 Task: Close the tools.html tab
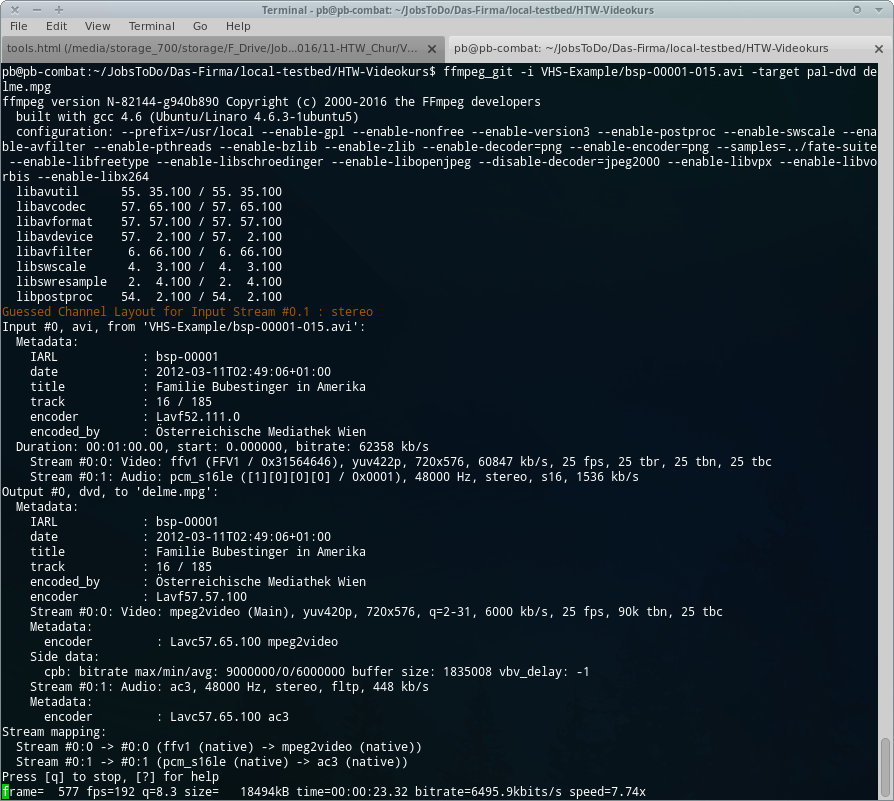coord(434,48)
